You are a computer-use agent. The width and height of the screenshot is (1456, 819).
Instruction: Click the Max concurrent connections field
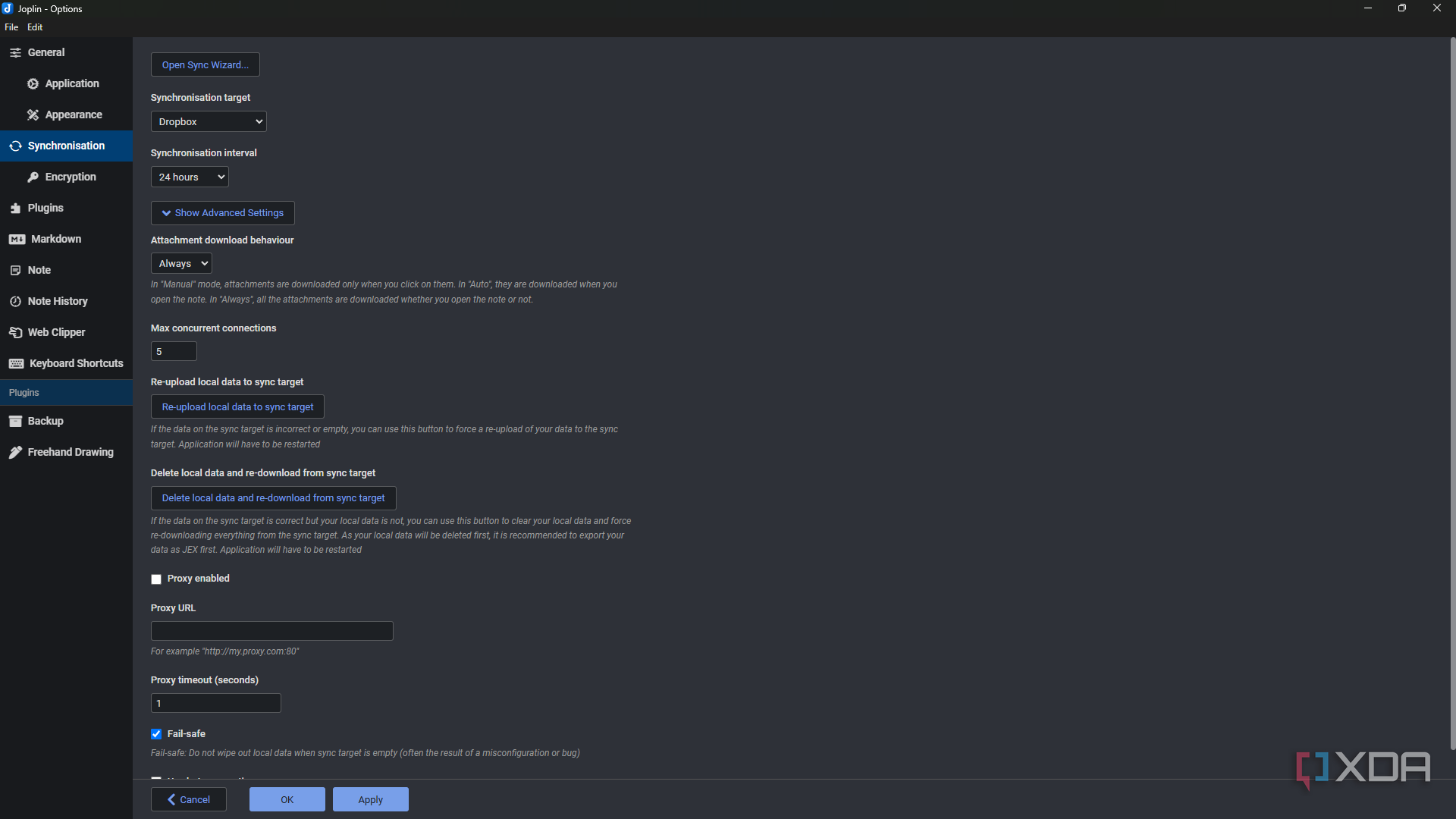coord(174,351)
